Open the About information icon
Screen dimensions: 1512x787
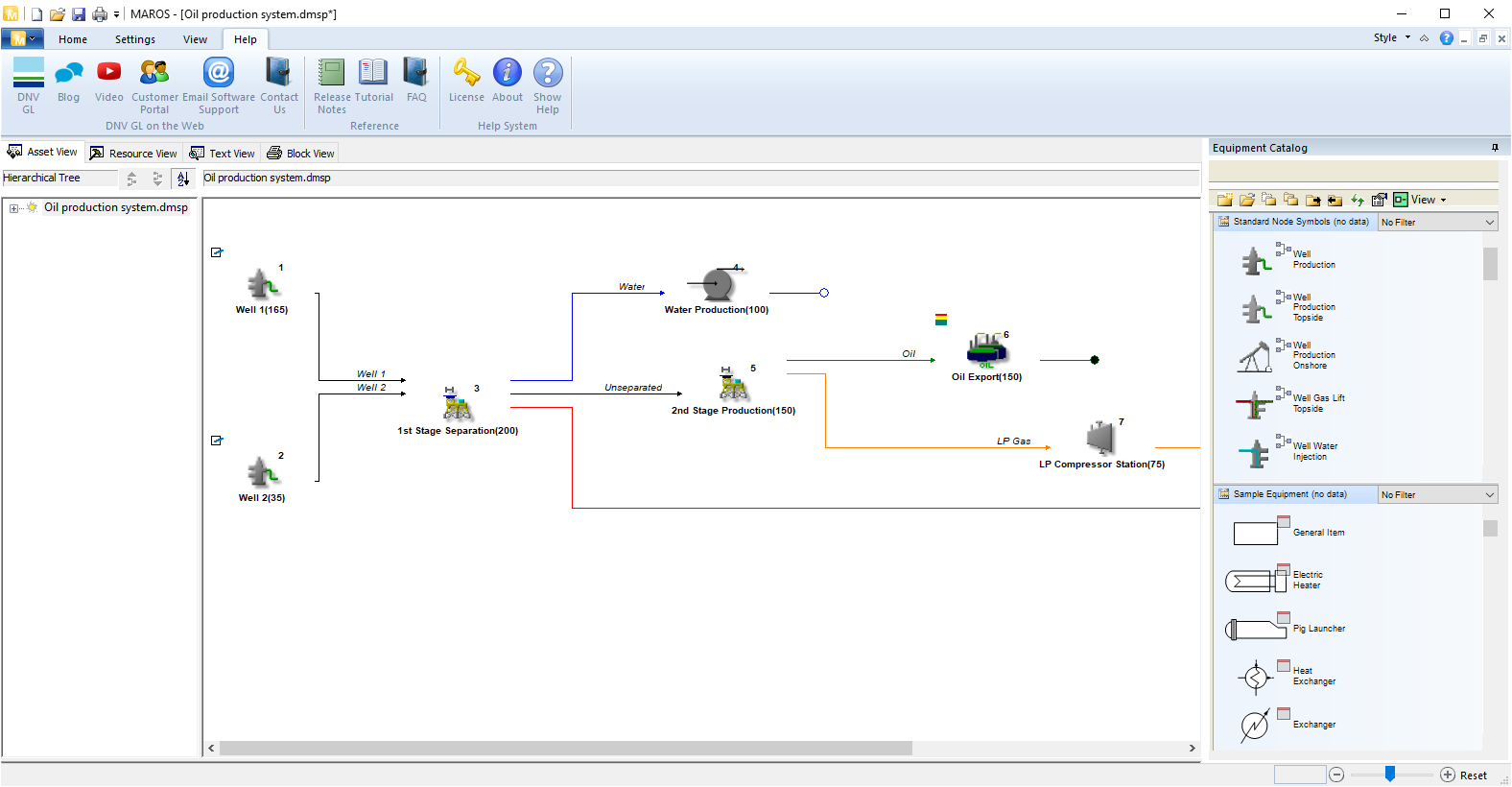508,81
